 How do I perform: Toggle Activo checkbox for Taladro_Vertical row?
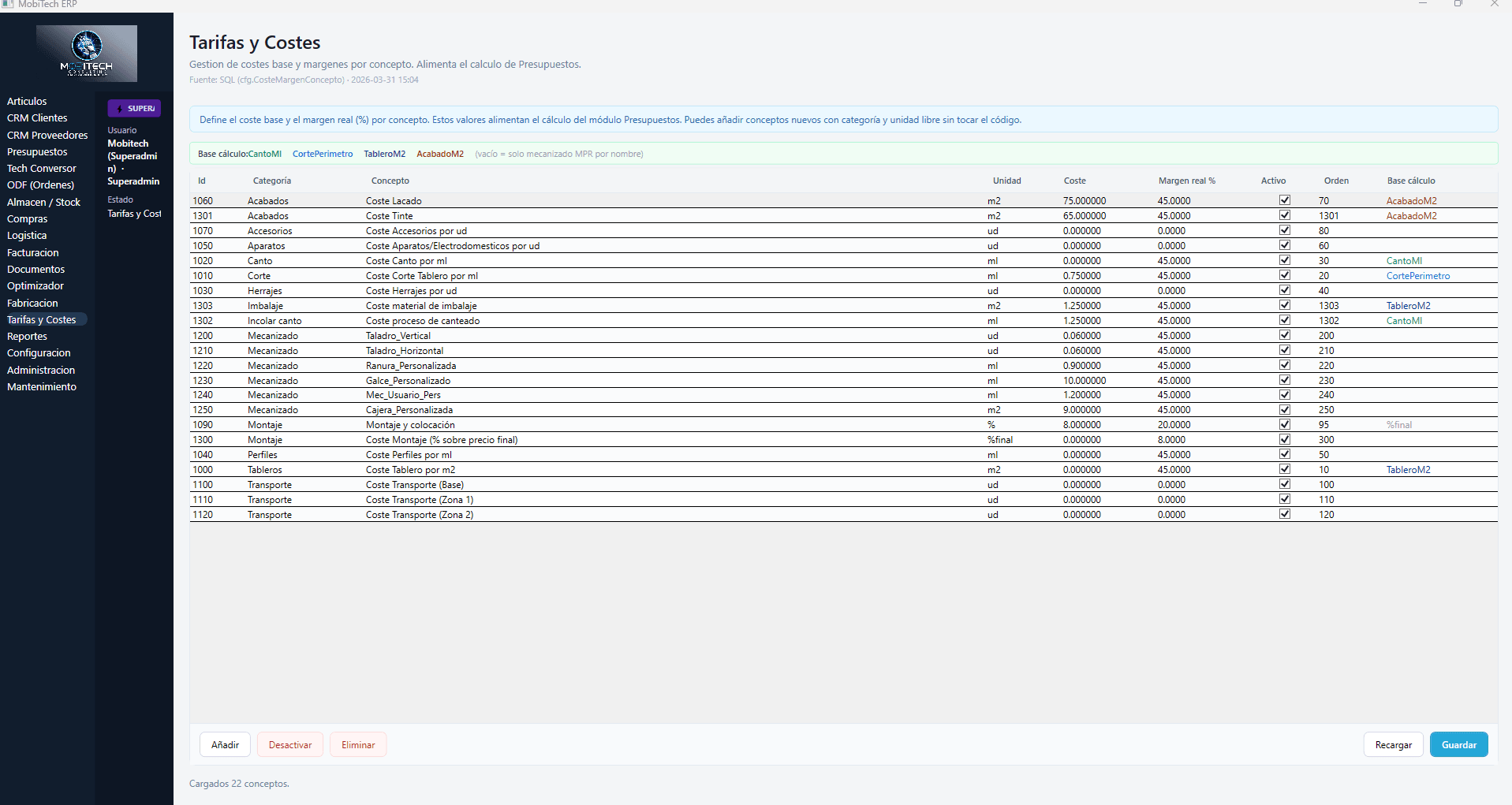(1284, 335)
